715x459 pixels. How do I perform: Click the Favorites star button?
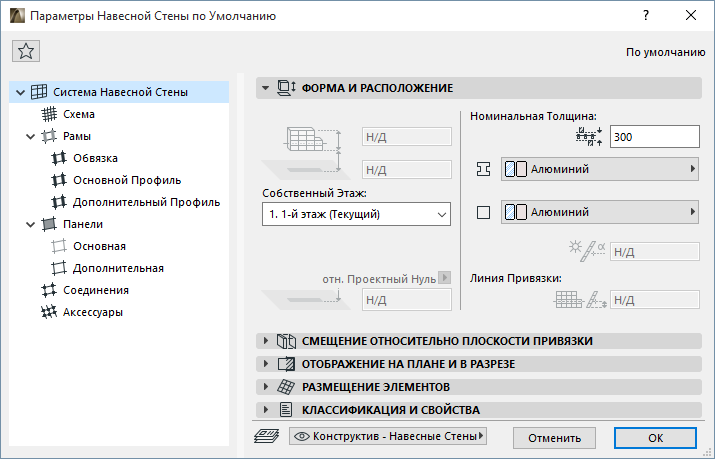(x=26, y=51)
